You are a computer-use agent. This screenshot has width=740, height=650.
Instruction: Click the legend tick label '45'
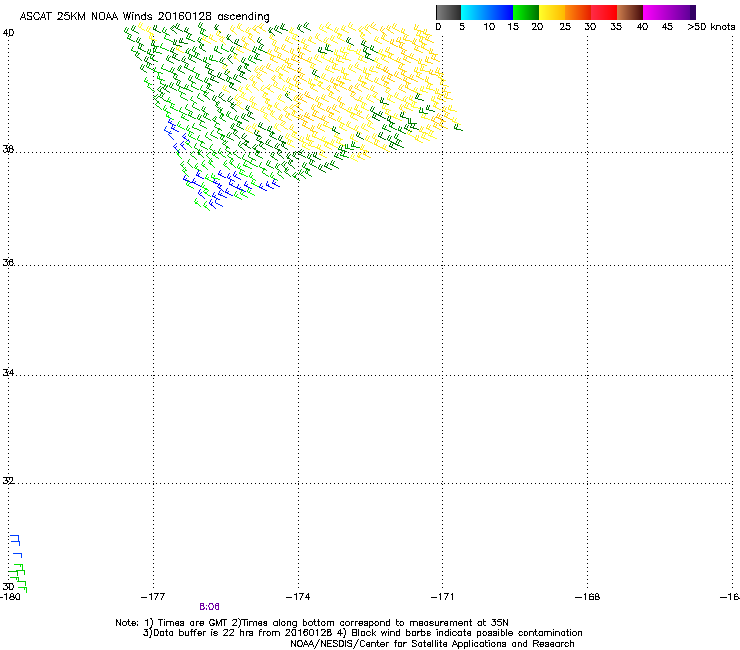tap(667, 27)
